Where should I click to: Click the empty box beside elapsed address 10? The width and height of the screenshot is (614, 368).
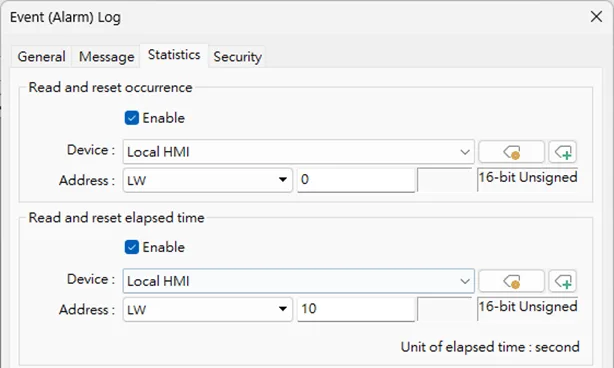(445, 309)
